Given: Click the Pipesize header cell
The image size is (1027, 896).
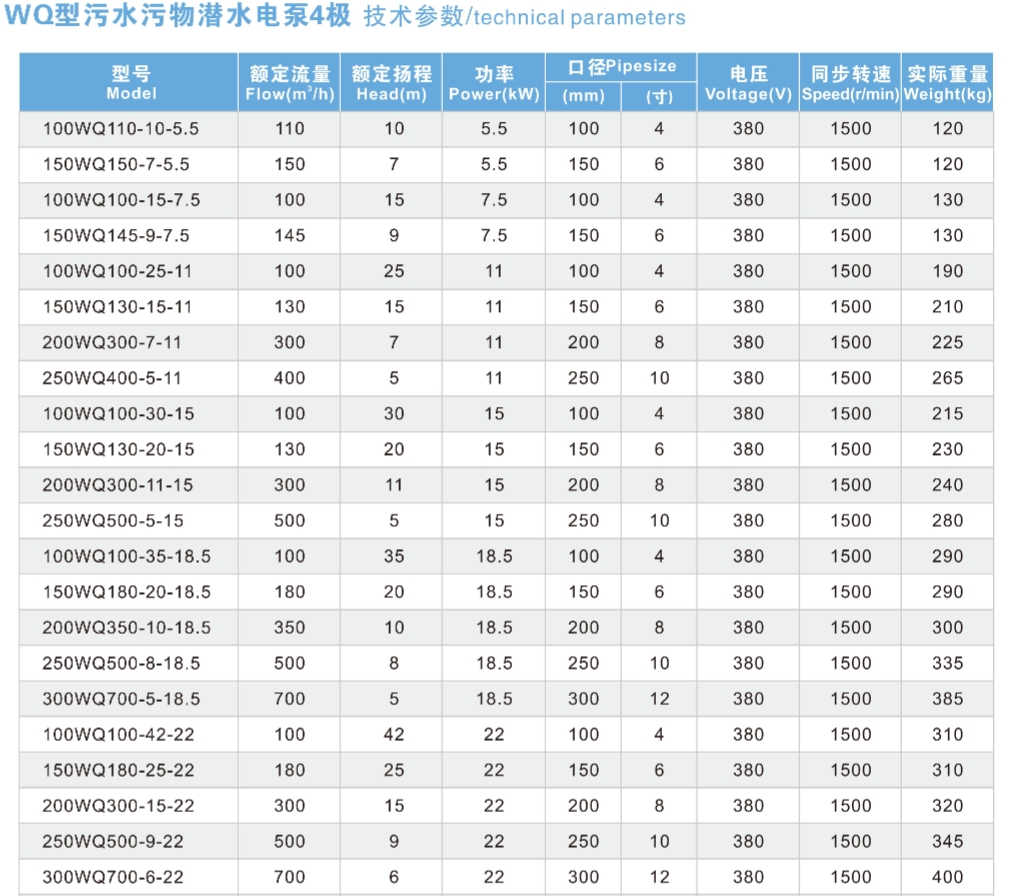Looking at the screenshot, I should 621,67.
